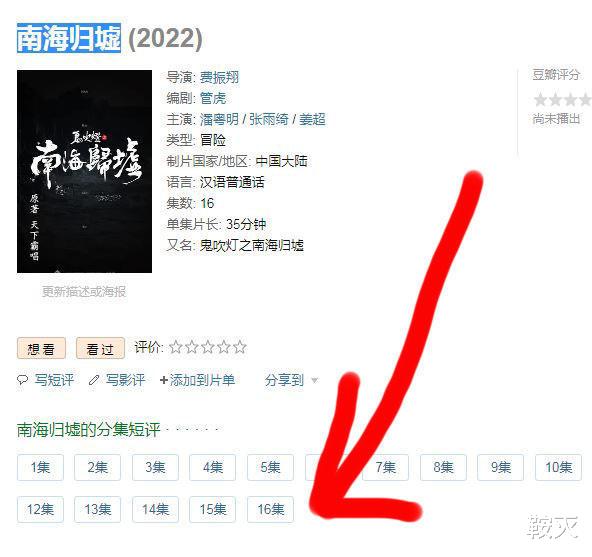
Task: Open director 费振翔 link
Action: (219, 77)
